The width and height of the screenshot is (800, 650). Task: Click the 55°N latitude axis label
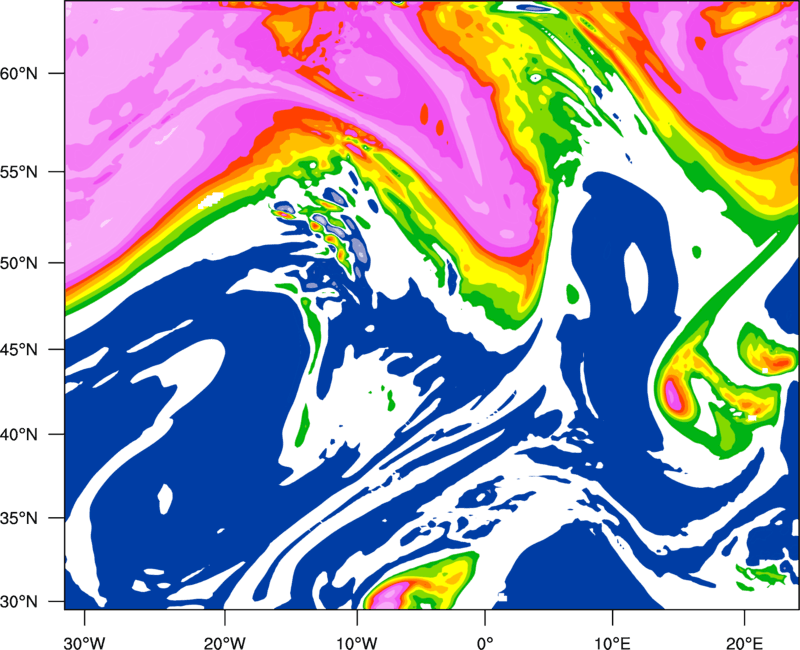tap(19, 172)
